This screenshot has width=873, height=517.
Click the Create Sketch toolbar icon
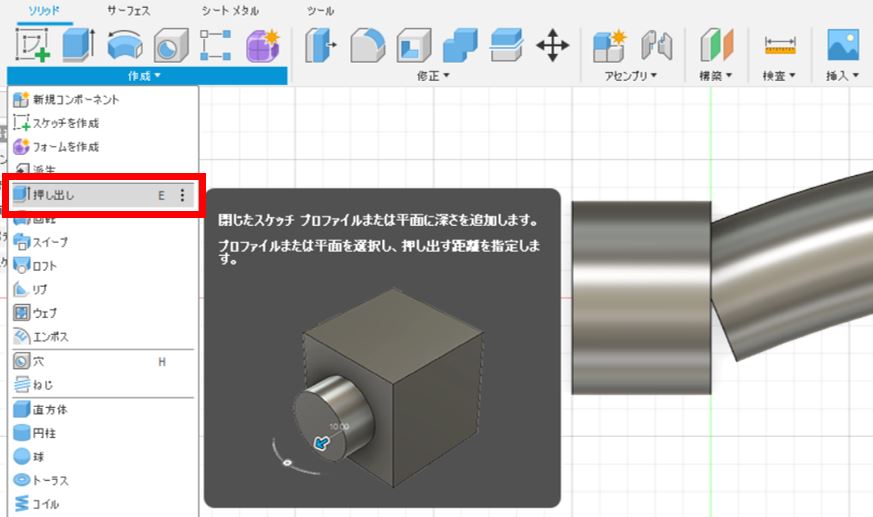click(x=32, y=45)
